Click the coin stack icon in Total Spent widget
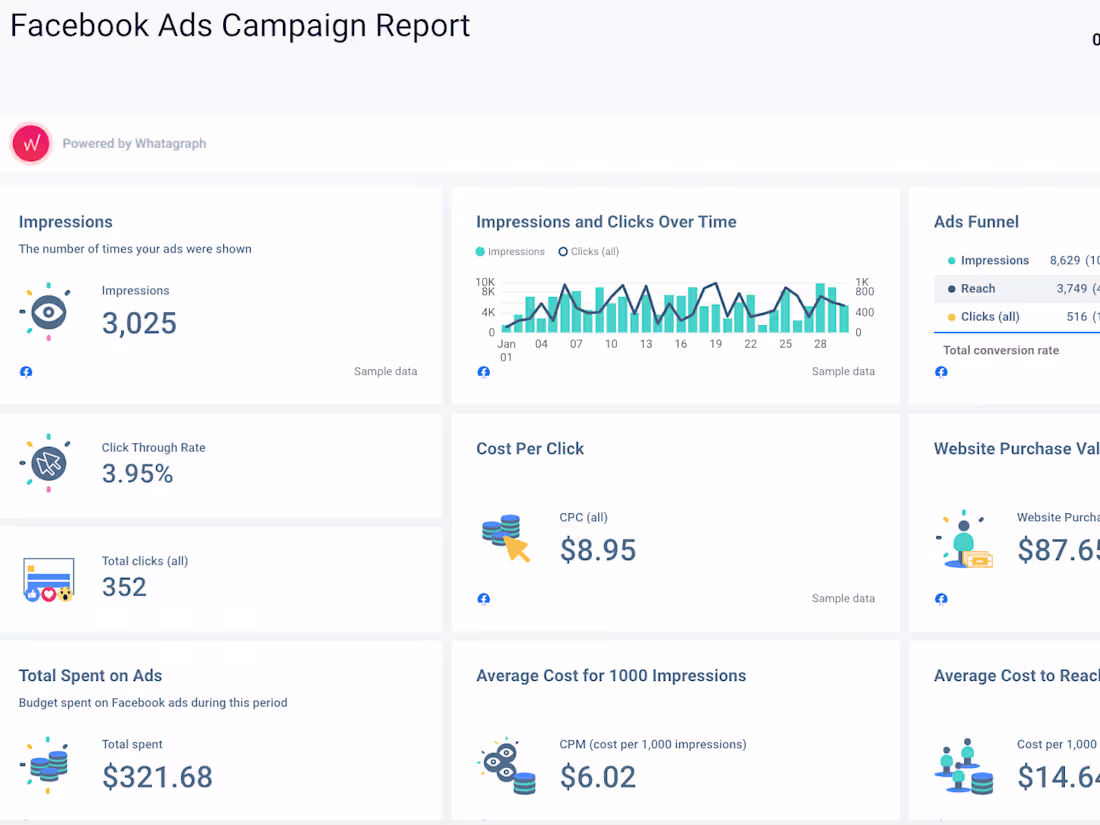The image size is (1100, 825). [48, 768]
